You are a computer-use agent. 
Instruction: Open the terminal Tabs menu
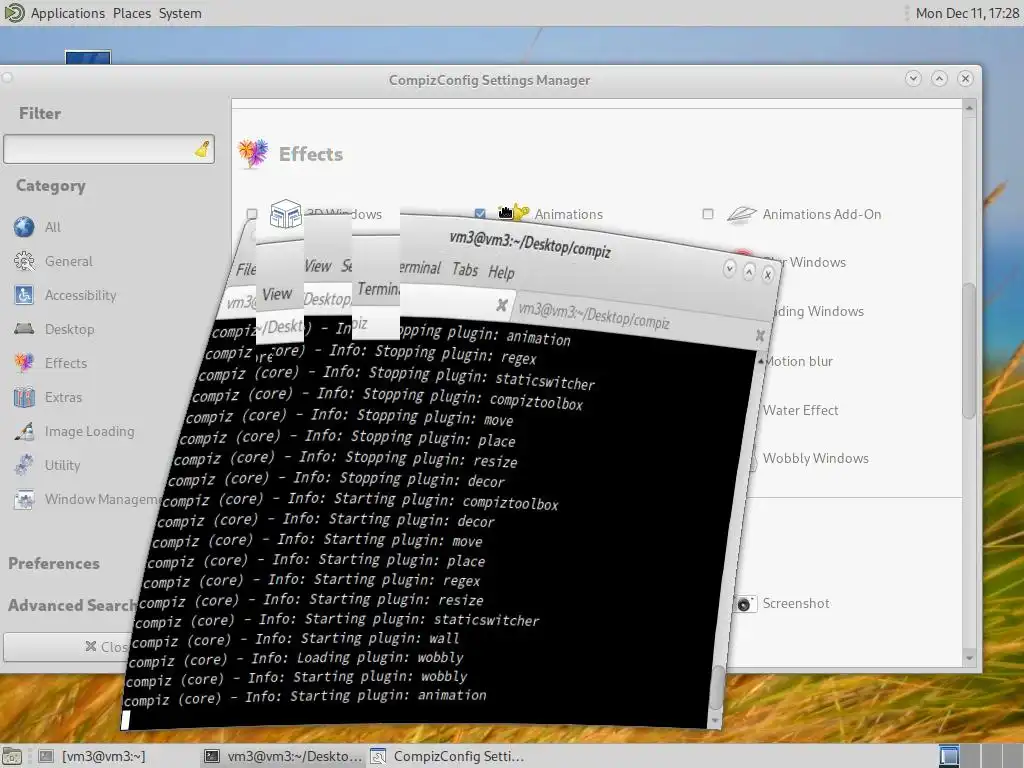(x=465, y=269)
